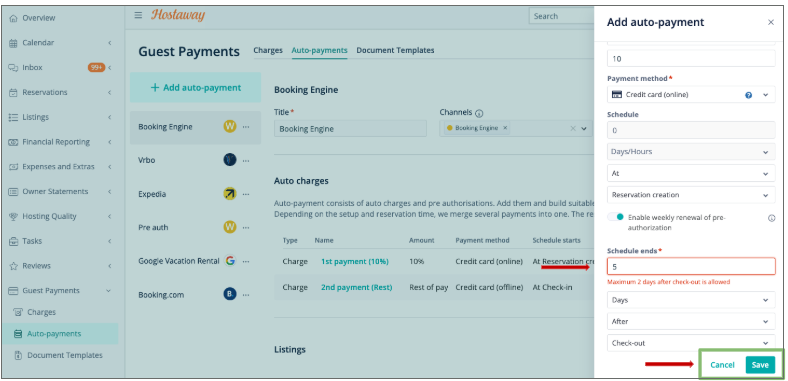The width and height of the screenshot is (788, 381).
Task: Click the Title input field
Action: point(350,129)
